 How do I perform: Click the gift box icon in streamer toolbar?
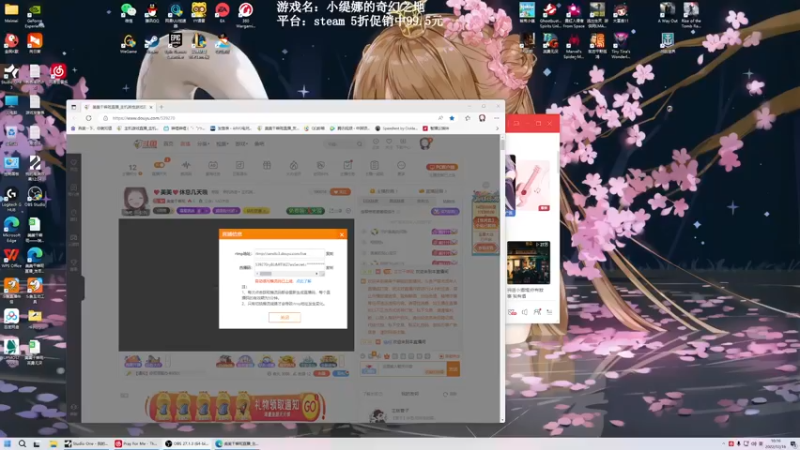tap(266, 165)
